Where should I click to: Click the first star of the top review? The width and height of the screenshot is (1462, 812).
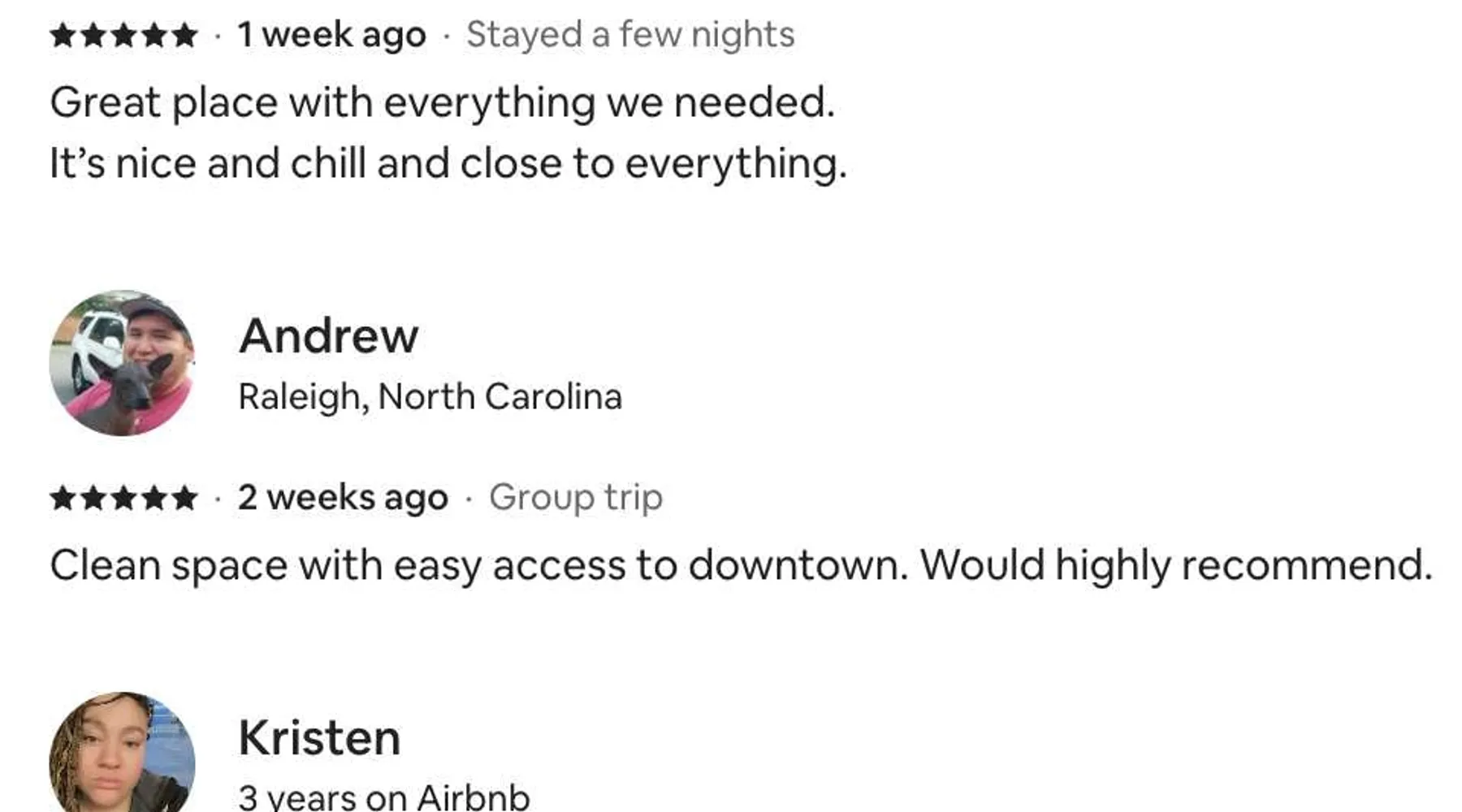click(63, 36)
